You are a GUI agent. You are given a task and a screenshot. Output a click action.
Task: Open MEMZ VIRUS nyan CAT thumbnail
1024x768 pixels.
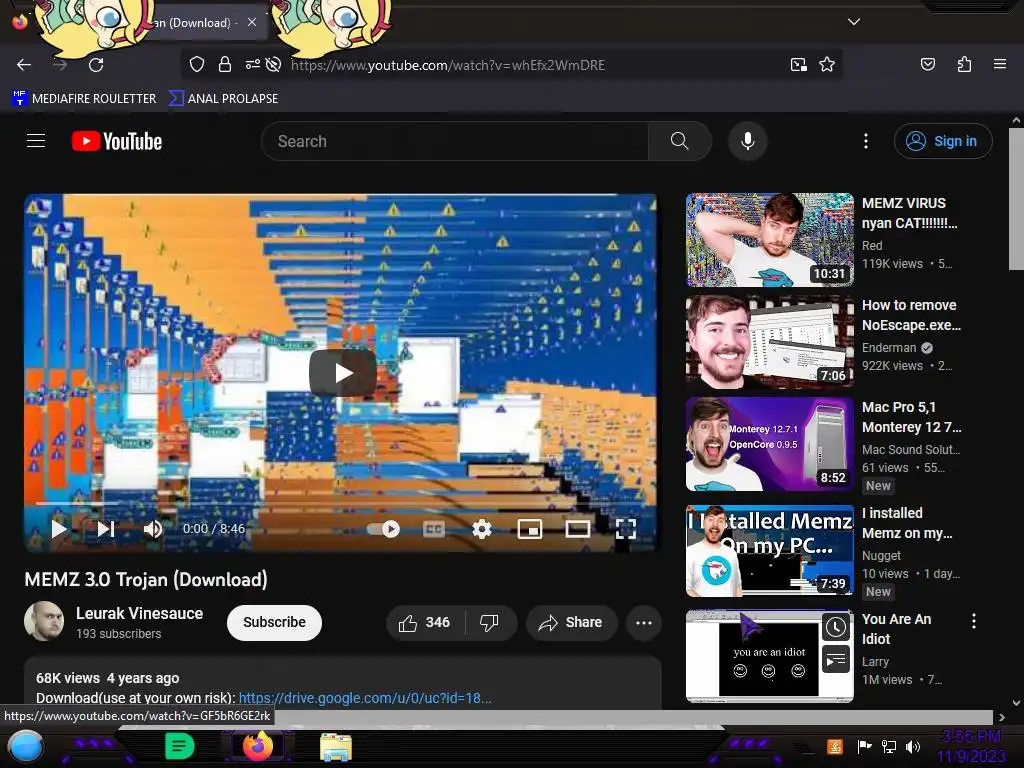click(769, 240)
